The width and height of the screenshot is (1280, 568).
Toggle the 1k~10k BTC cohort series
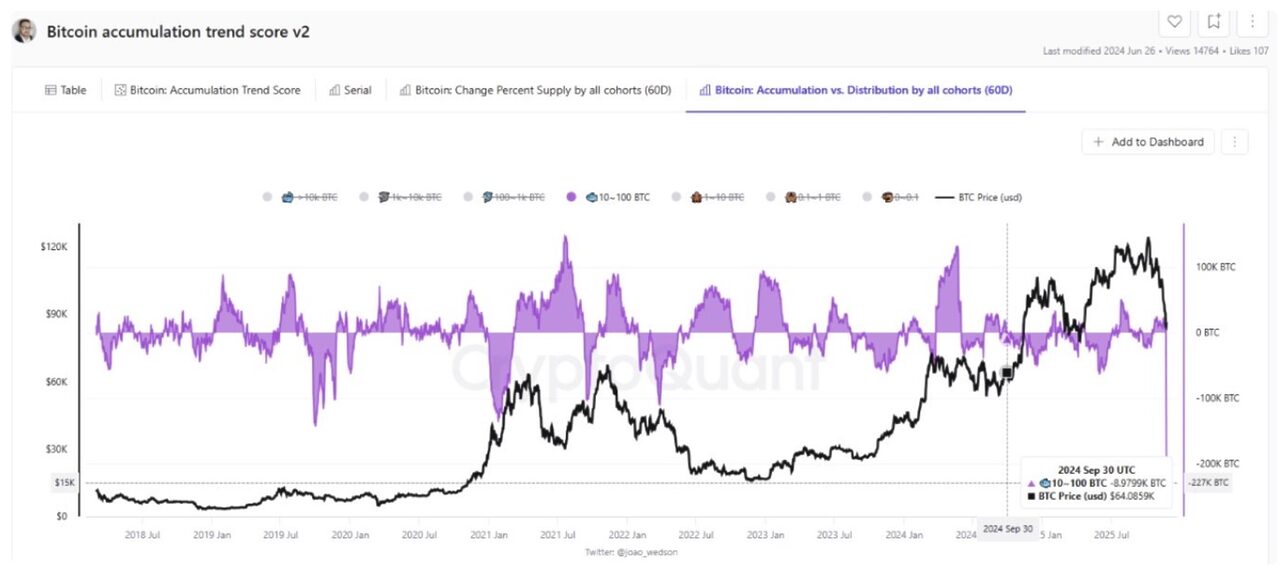pyautogui.click(x=409, y=197)
